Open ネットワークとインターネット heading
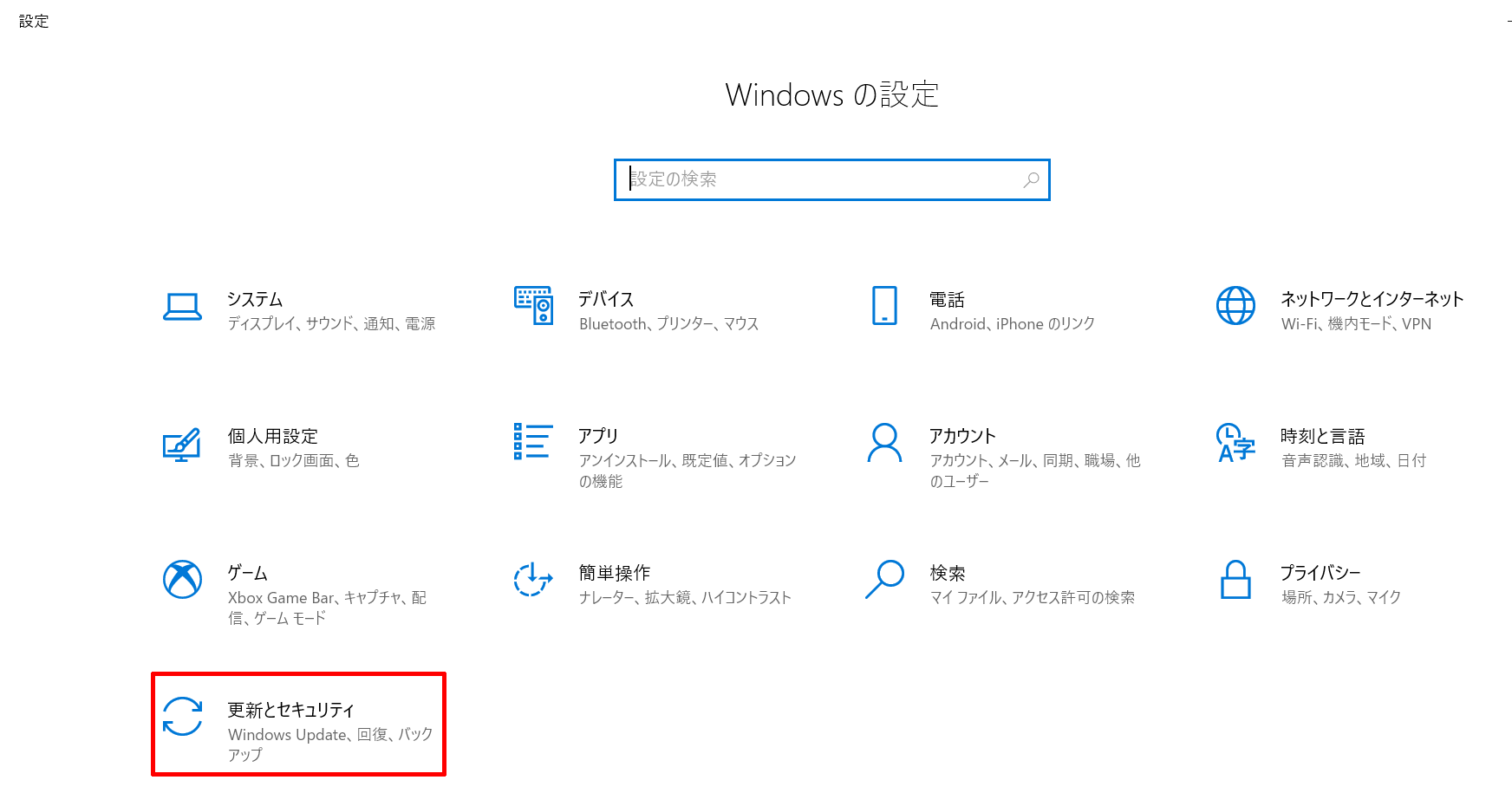The image size is (1512, 793). coord(1372,299)
